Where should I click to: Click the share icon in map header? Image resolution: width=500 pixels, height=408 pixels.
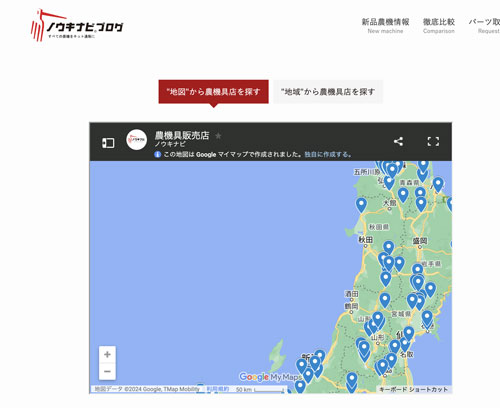(398, 141)
